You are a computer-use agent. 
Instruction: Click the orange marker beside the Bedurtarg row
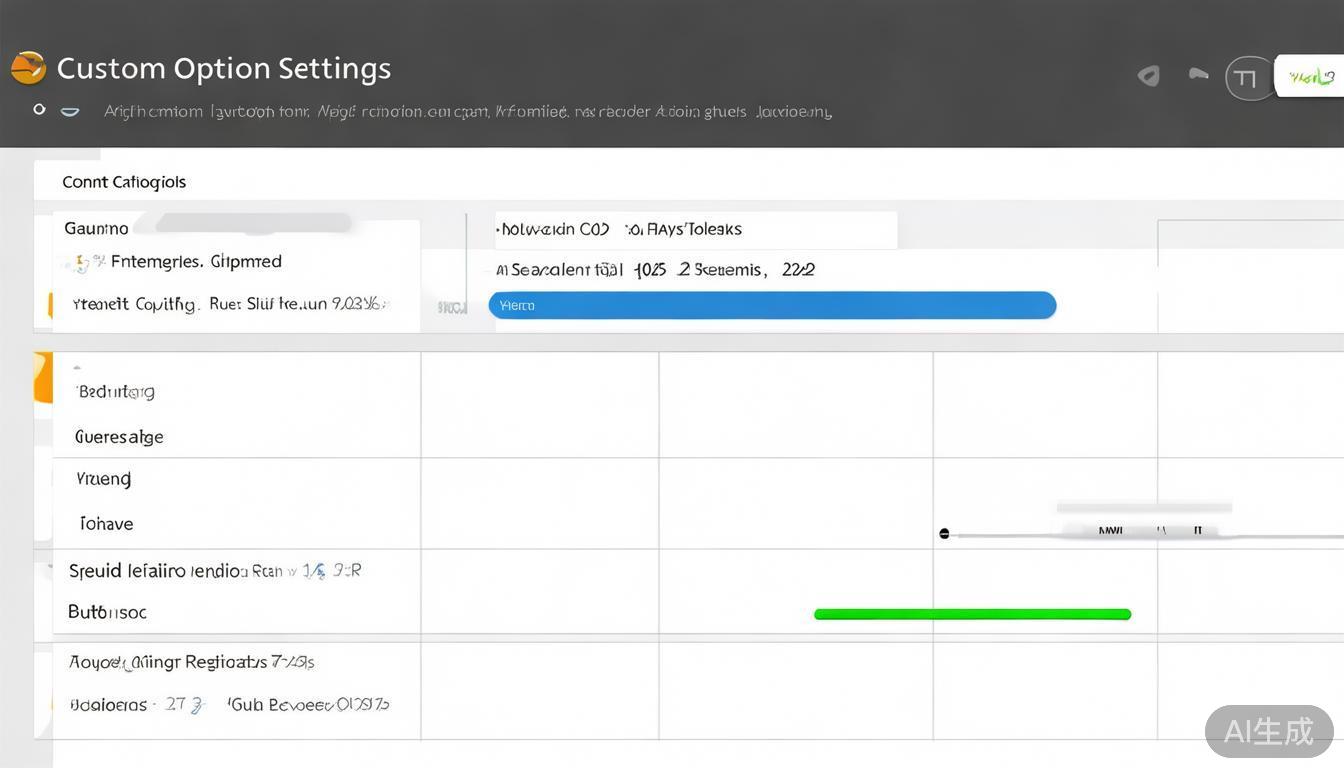click(x=43, y=377)
